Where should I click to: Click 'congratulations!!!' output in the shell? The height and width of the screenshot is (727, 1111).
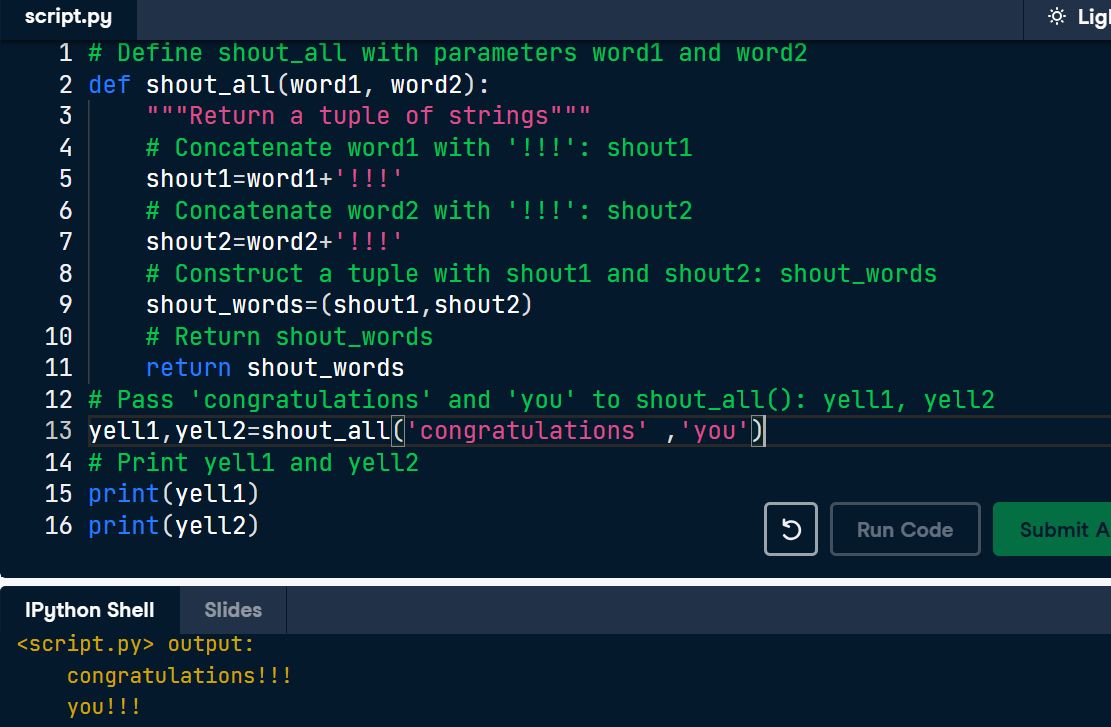(179, 675)
